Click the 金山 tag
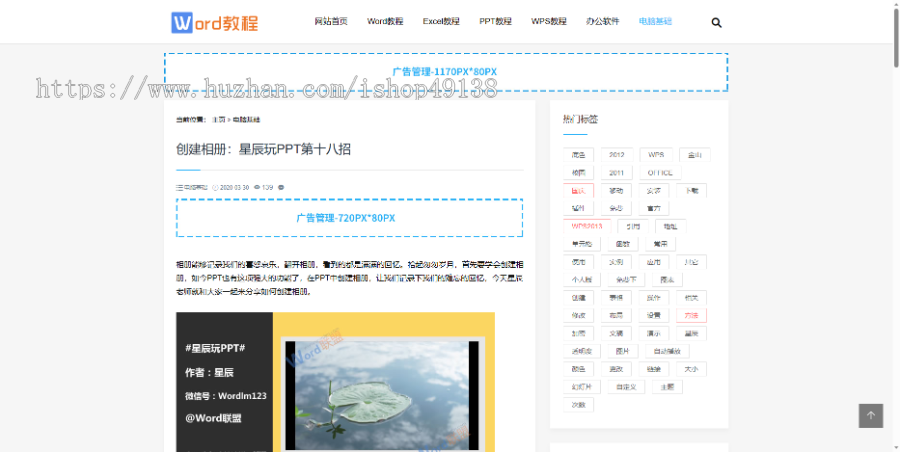The width and height of the screenshot is (900, 452). (x=695, y=154)
